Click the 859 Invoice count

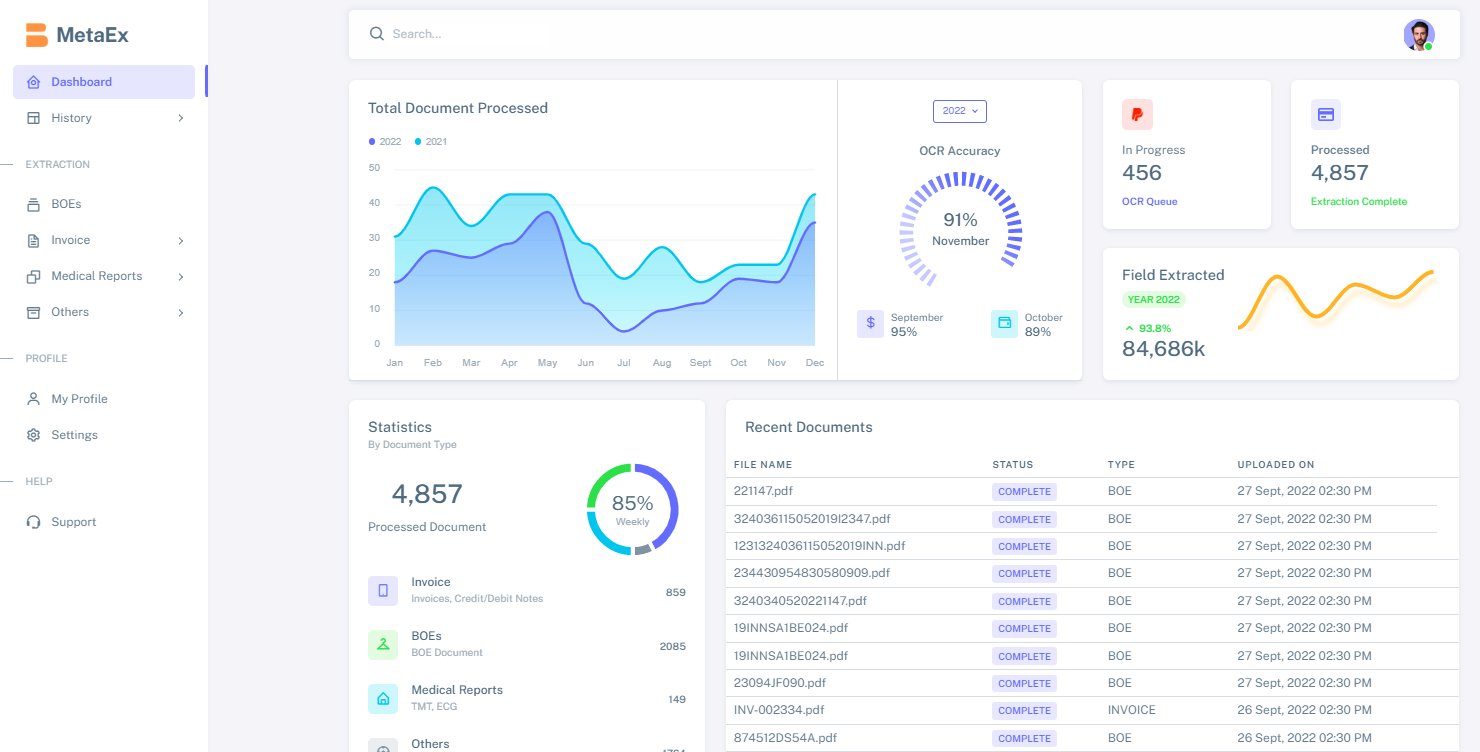(x=676, y=592)
